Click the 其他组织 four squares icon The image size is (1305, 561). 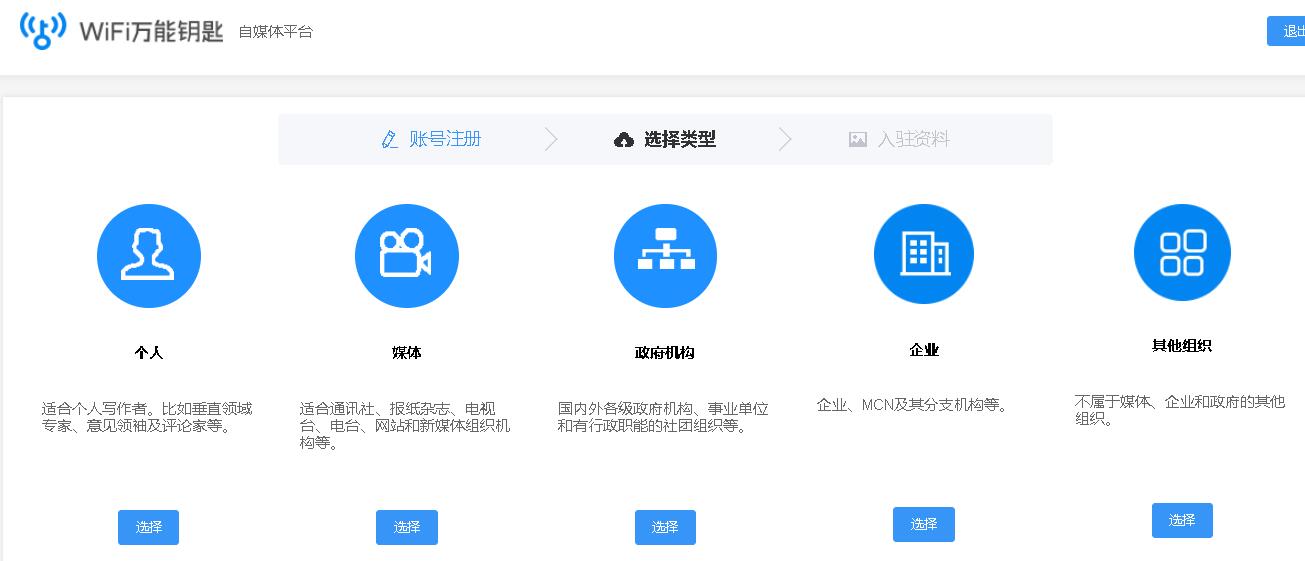click(1181, 252)
